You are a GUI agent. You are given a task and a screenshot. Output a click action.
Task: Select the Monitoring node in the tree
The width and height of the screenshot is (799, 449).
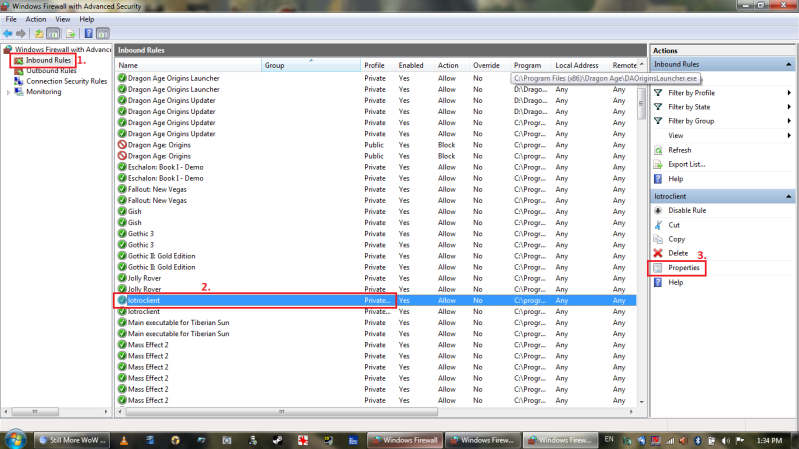43,92
